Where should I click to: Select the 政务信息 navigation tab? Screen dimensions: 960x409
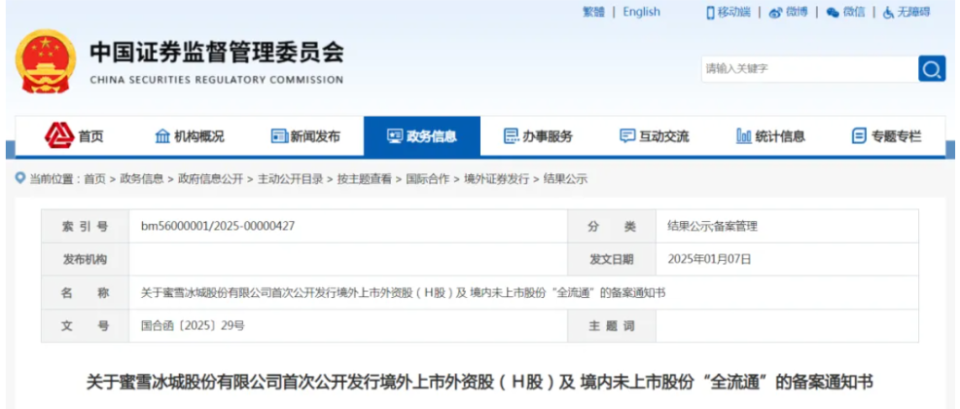click(x=421, y=137)
